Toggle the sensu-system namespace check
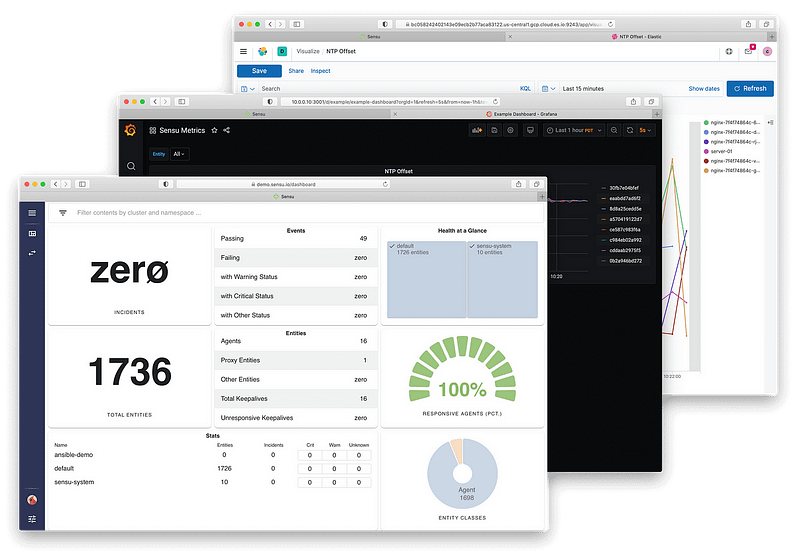Viewport: 800px width, 557px height. pos(472,246)
